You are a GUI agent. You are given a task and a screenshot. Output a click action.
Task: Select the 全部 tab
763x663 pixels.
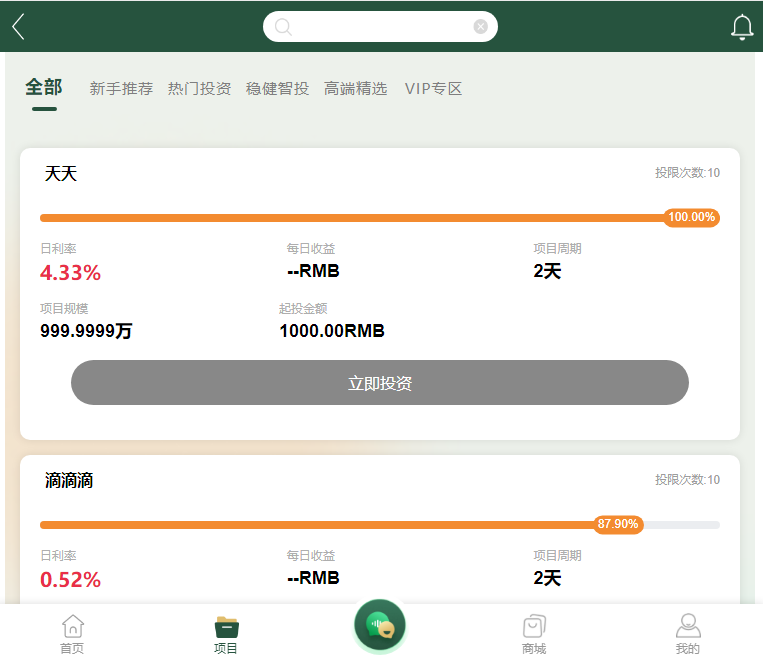point(44,88)
